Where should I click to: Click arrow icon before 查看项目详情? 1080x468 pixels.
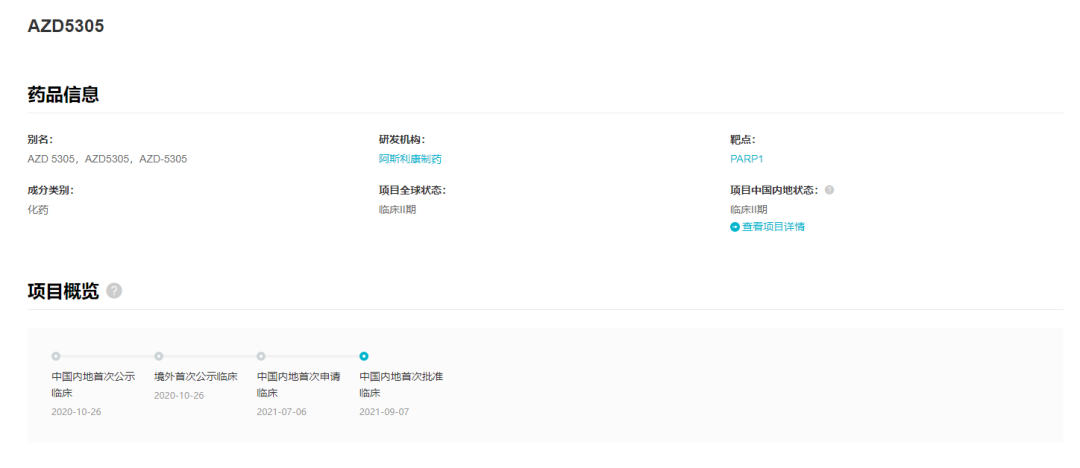click(x=735, y=227)
